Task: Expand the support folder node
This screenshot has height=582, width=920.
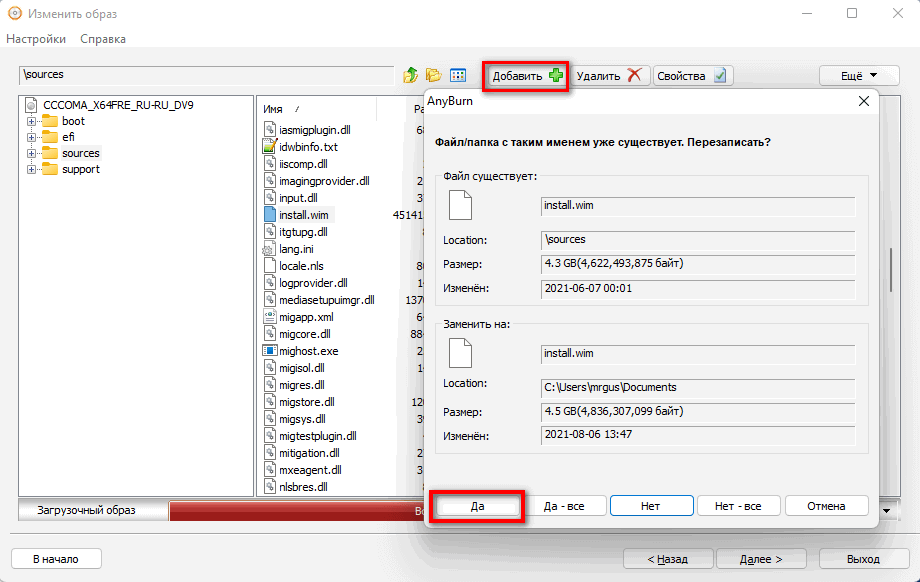Action: [31, 170]
